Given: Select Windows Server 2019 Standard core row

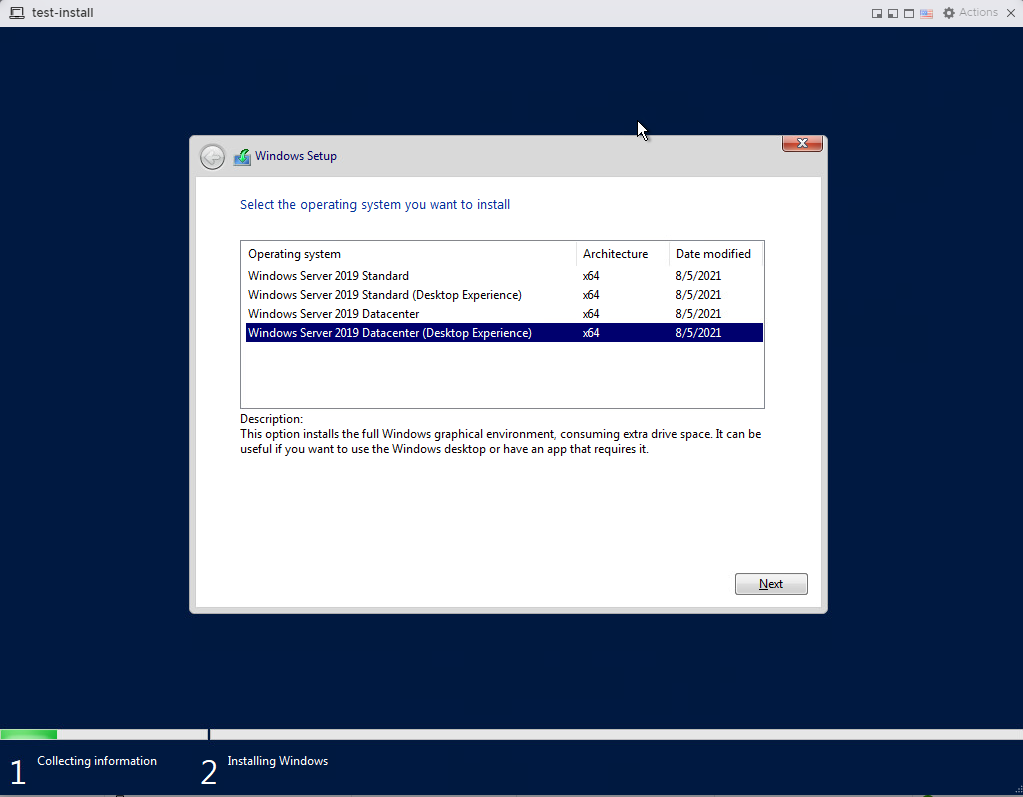Looking at the screenshot, I should click(504, 276).
